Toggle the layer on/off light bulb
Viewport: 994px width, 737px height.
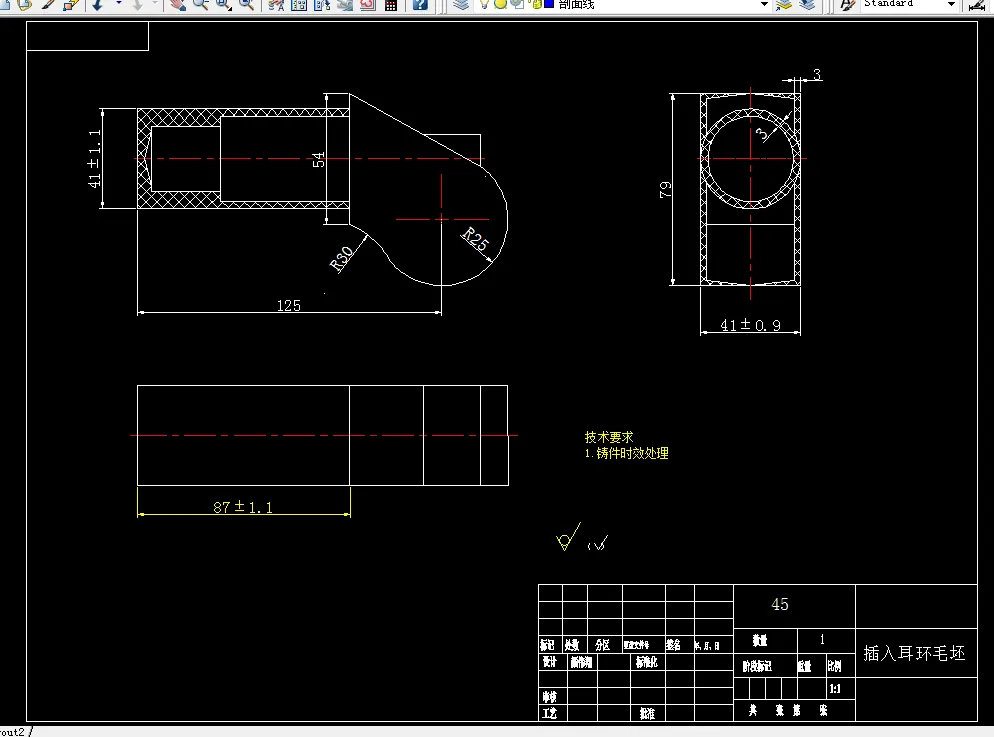486,4
